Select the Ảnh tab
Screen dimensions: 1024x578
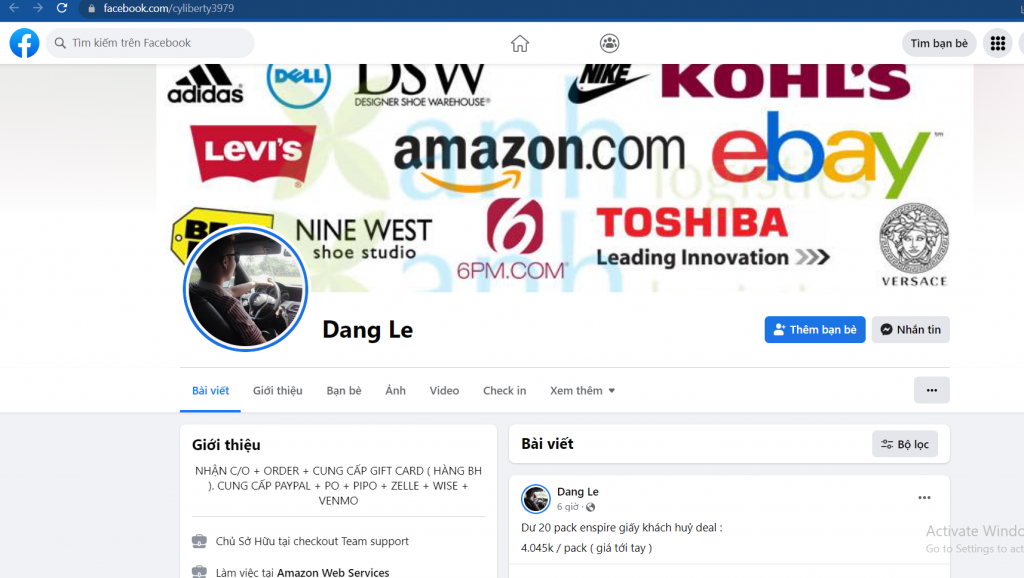coord(395,391)
